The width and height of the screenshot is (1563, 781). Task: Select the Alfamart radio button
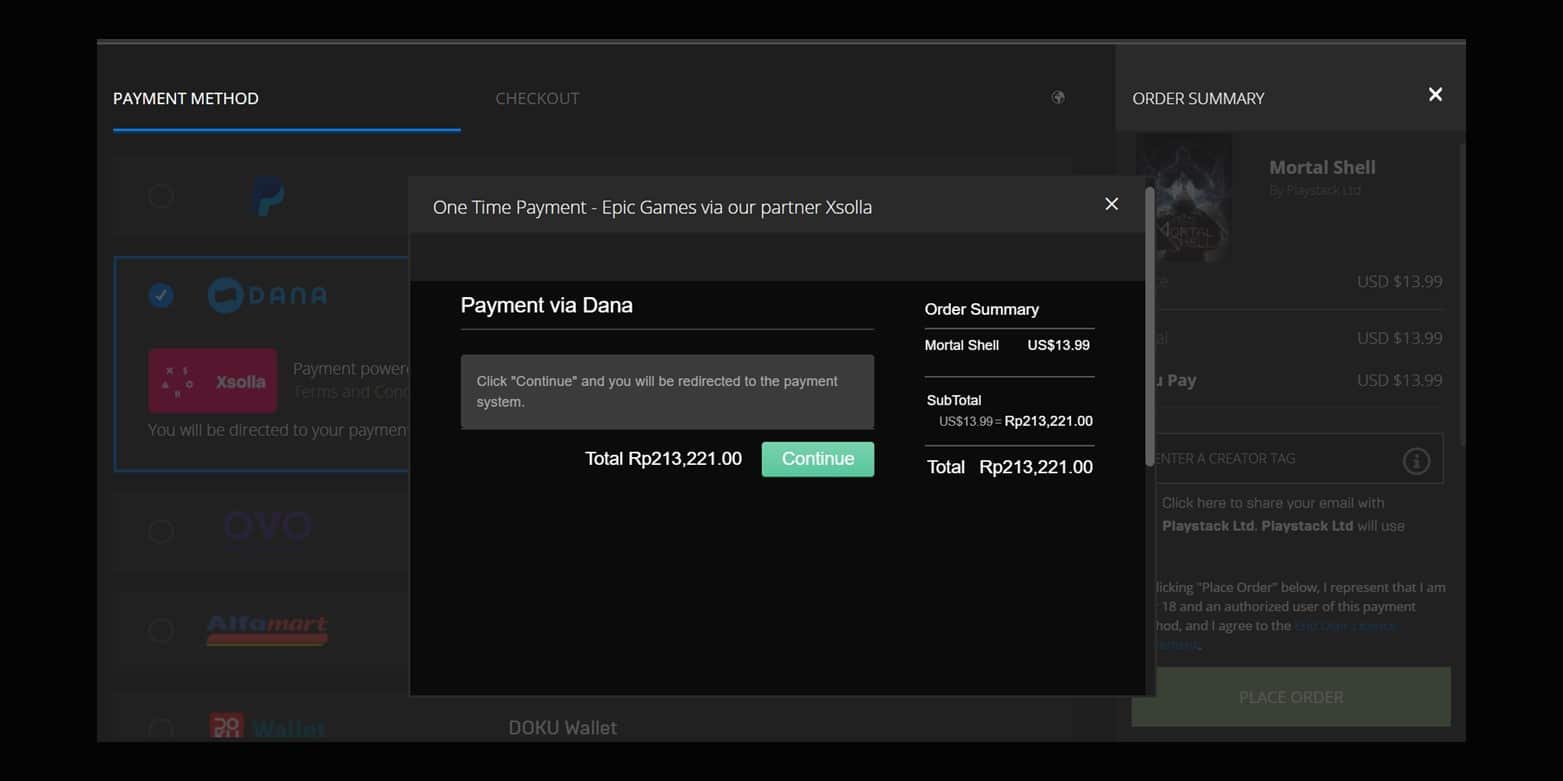coord(161,630)
